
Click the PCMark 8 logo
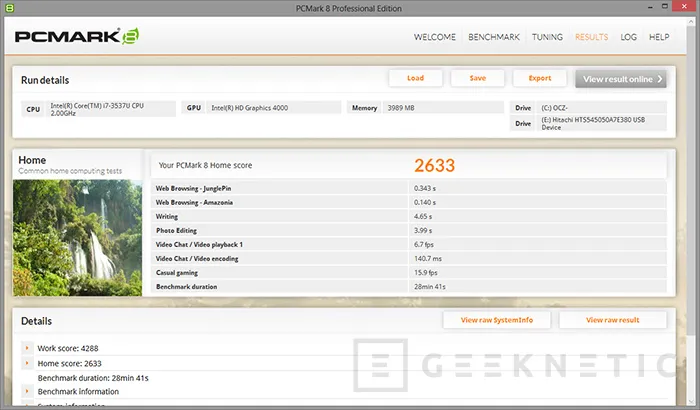click(x=77, y=36)
